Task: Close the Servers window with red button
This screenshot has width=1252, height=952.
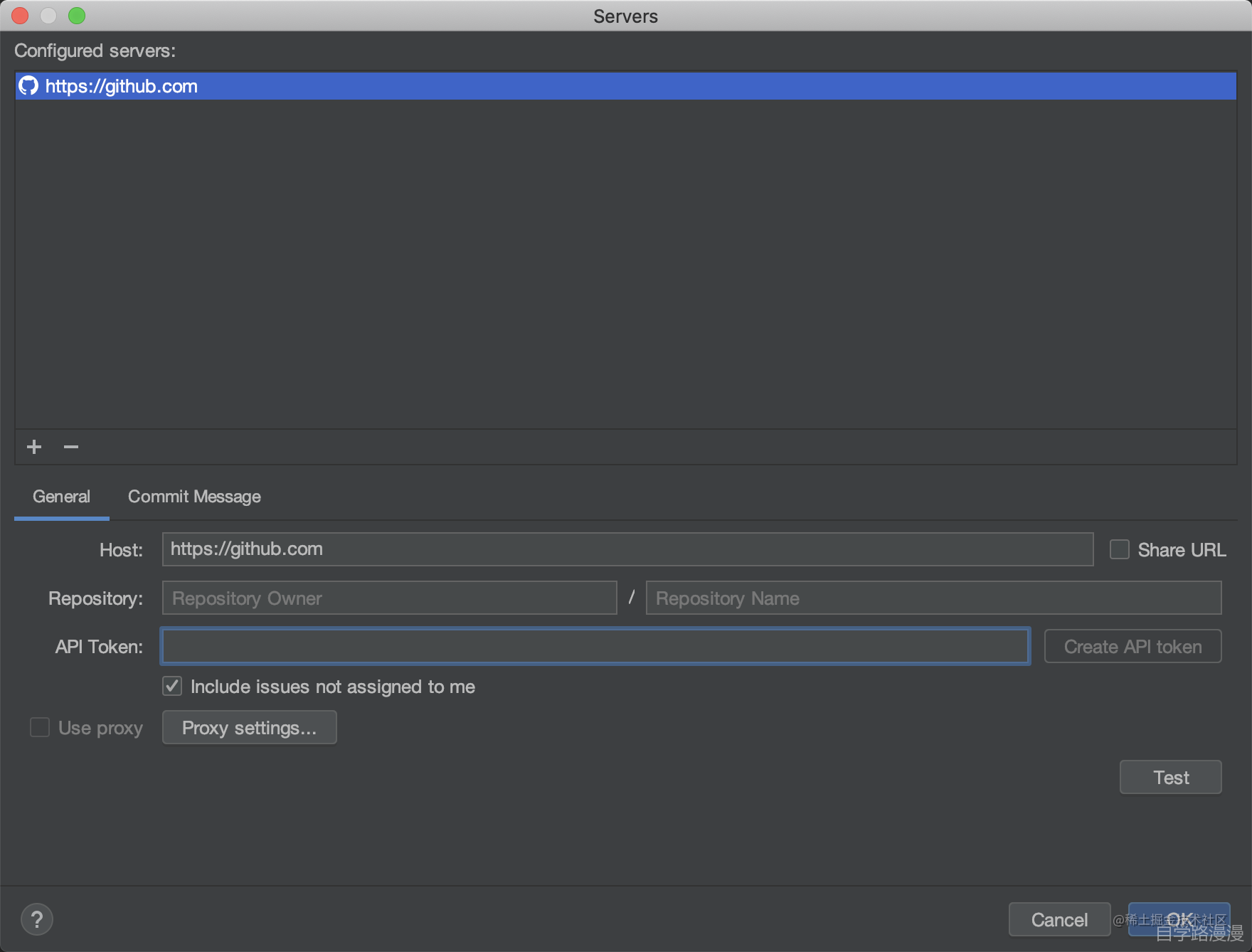Action: tap(20, 16)
